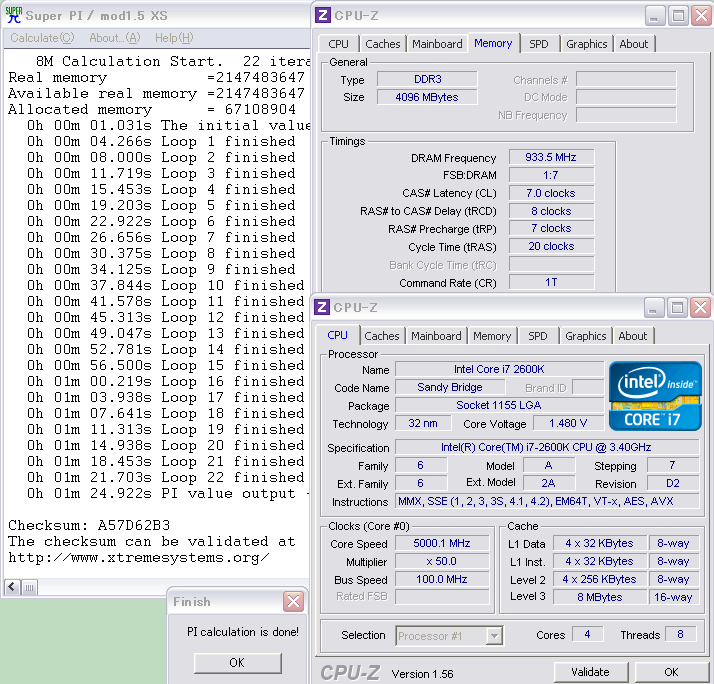This screenshot has height=684, width=714.
Task: Click left scroll arrow in Super PI
Action: click(x=12, y=587)
